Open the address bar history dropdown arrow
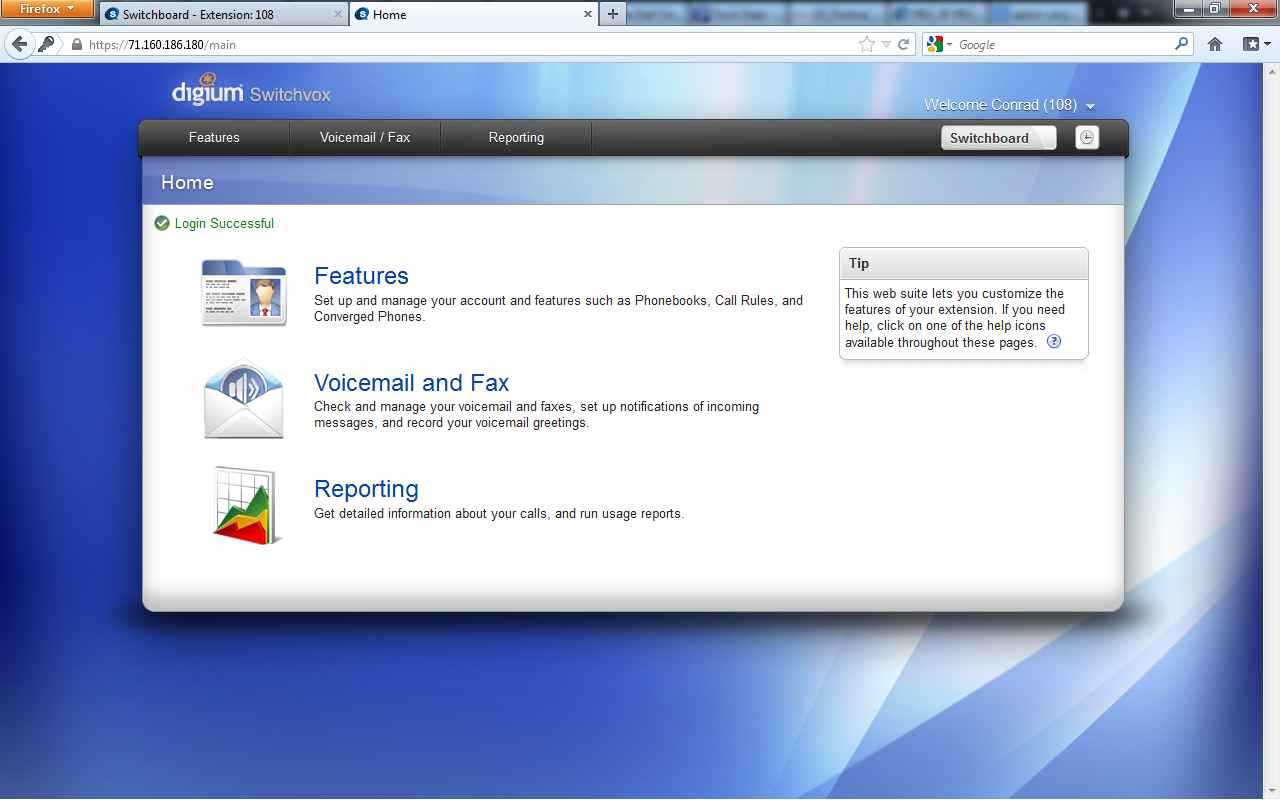This screenshot has height=800, width=1280. pos(885,44)
